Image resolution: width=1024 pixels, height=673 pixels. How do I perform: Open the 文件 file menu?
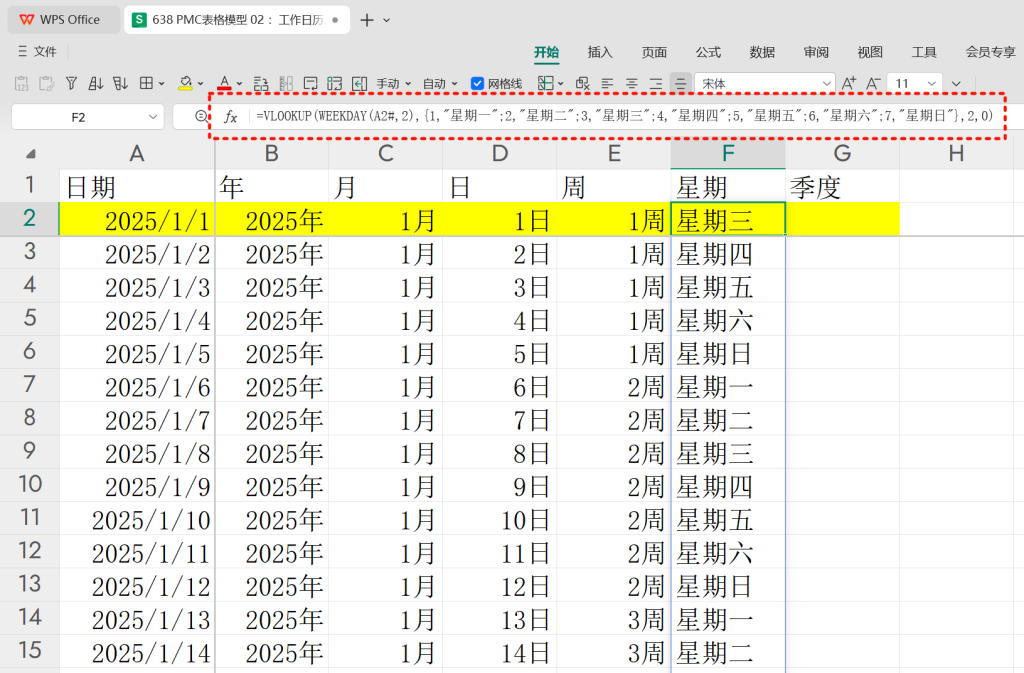click(37, 52)
